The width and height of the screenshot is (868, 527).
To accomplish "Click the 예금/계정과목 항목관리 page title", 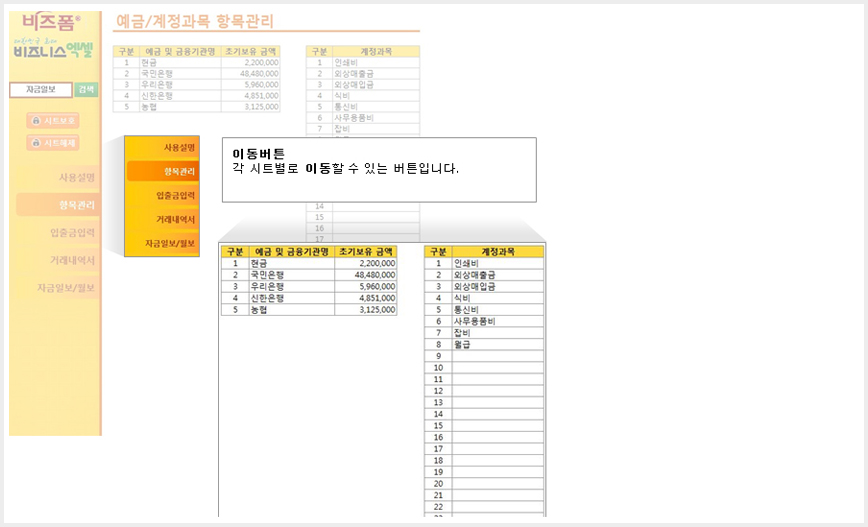I will tap(195, 22).
